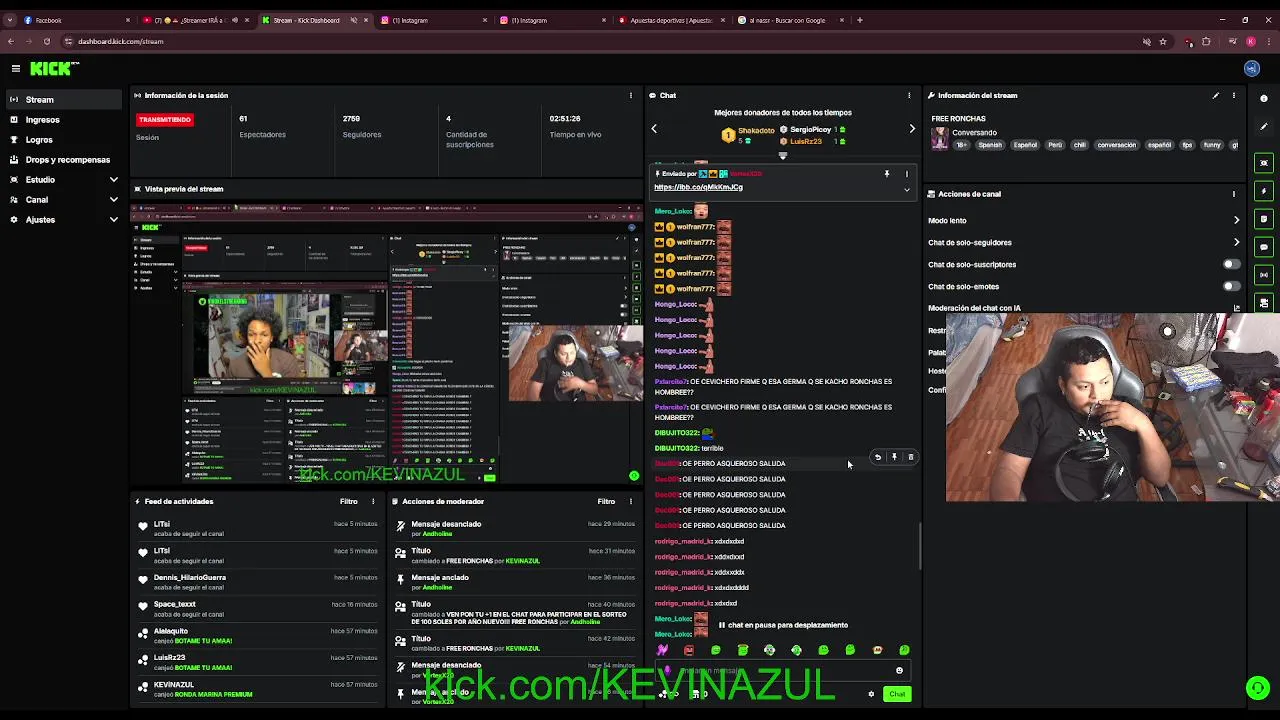Click the info icon in right rail
Viewport: 1280px width, 720px height.
point(1264,98)
